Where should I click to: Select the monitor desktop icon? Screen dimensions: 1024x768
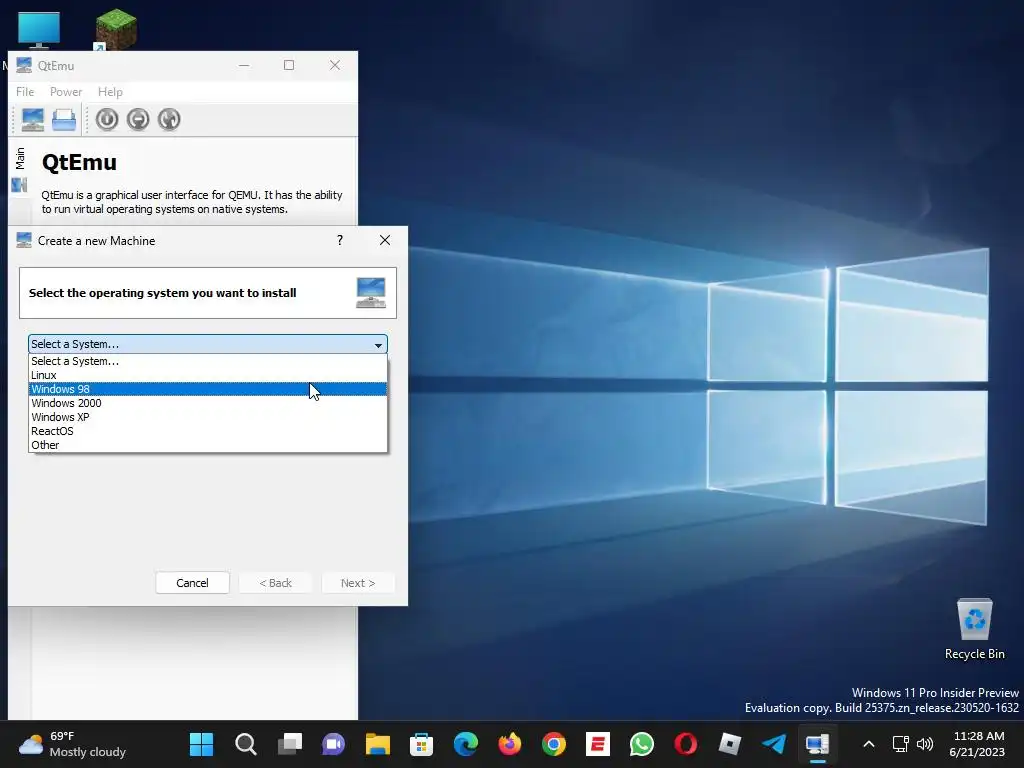point(39,29)
